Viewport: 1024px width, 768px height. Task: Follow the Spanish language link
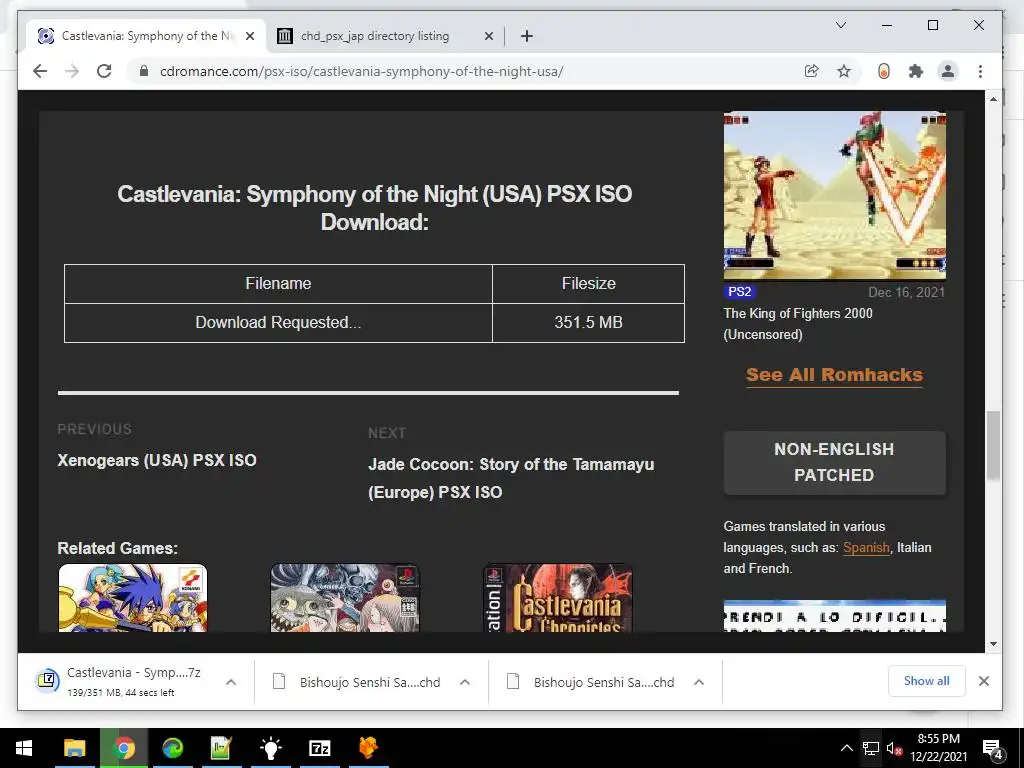[x=866, y=547]
